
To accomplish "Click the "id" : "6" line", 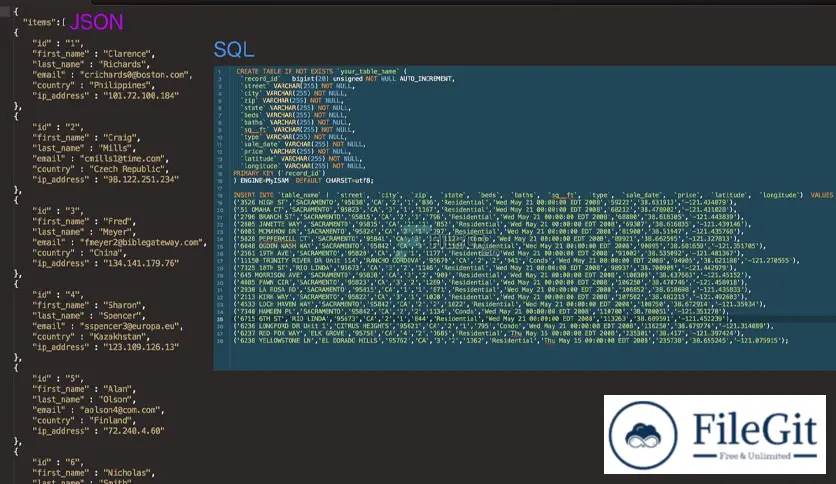I will (58, 462).
